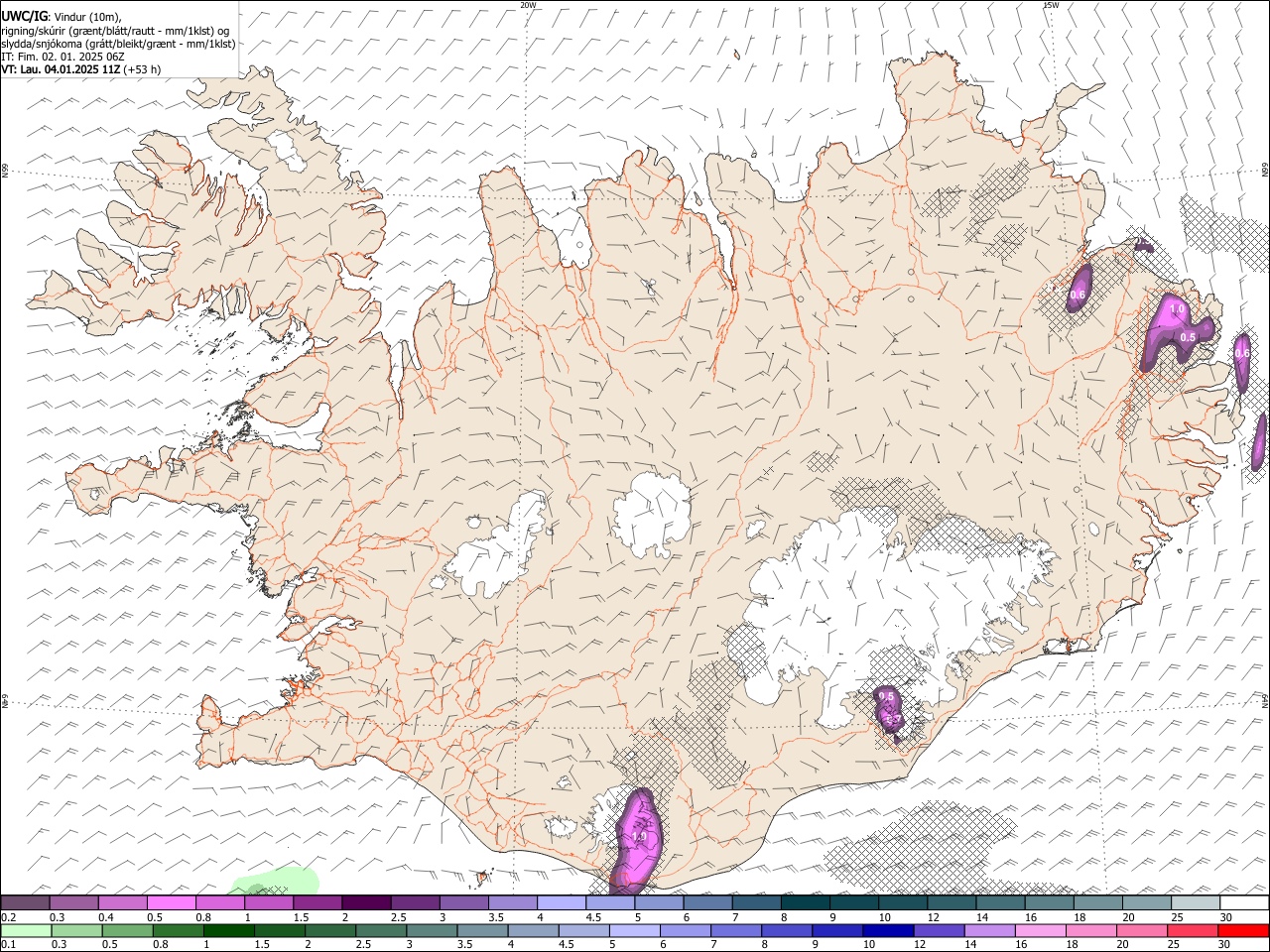Click the light pink swatch labeled 16 in the lower legend
Viewport: 1270px width, 952px height.
tap(1040, 930)
